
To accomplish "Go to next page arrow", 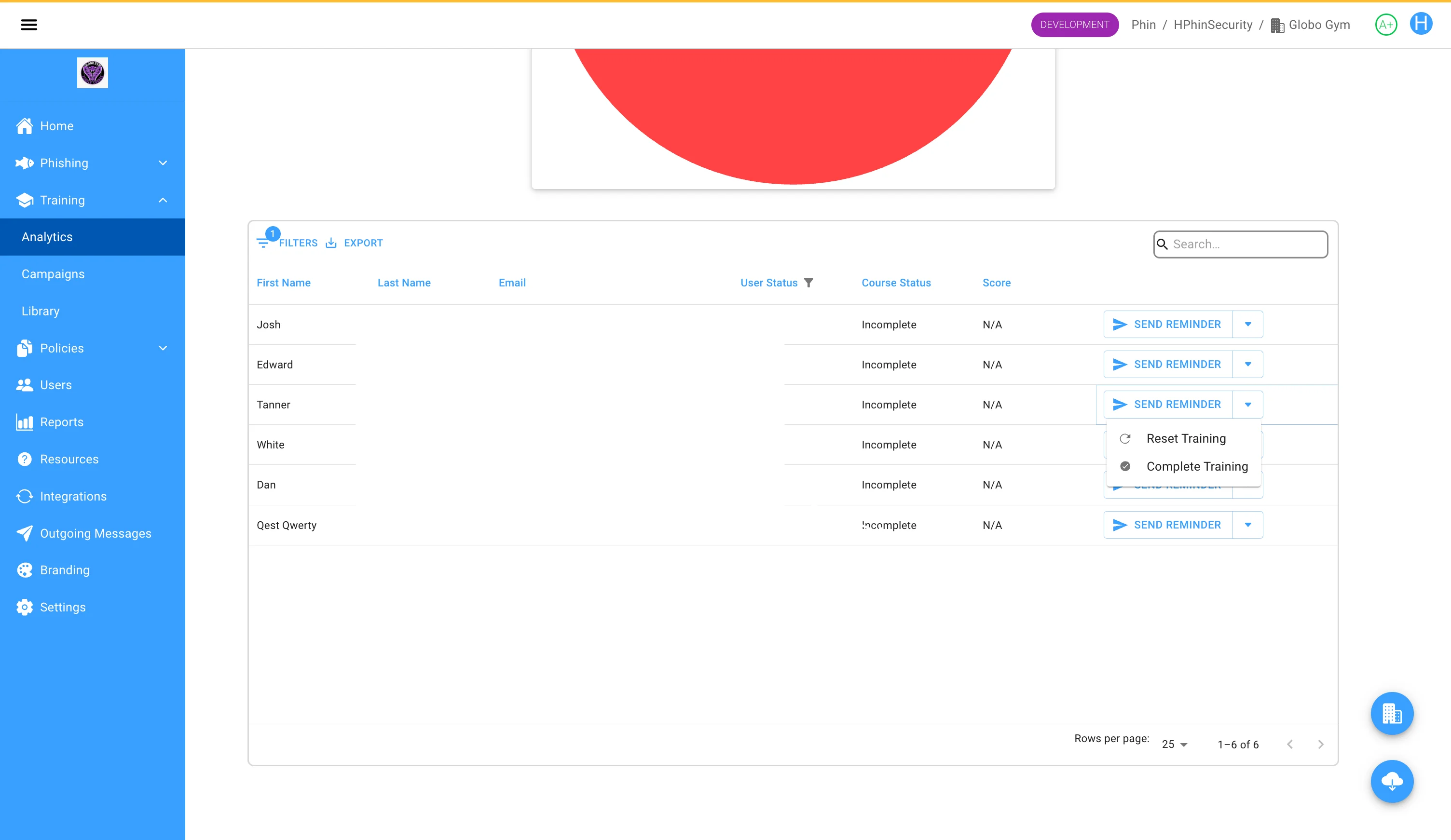I will pyautogui.click(x=1320, y=745).
